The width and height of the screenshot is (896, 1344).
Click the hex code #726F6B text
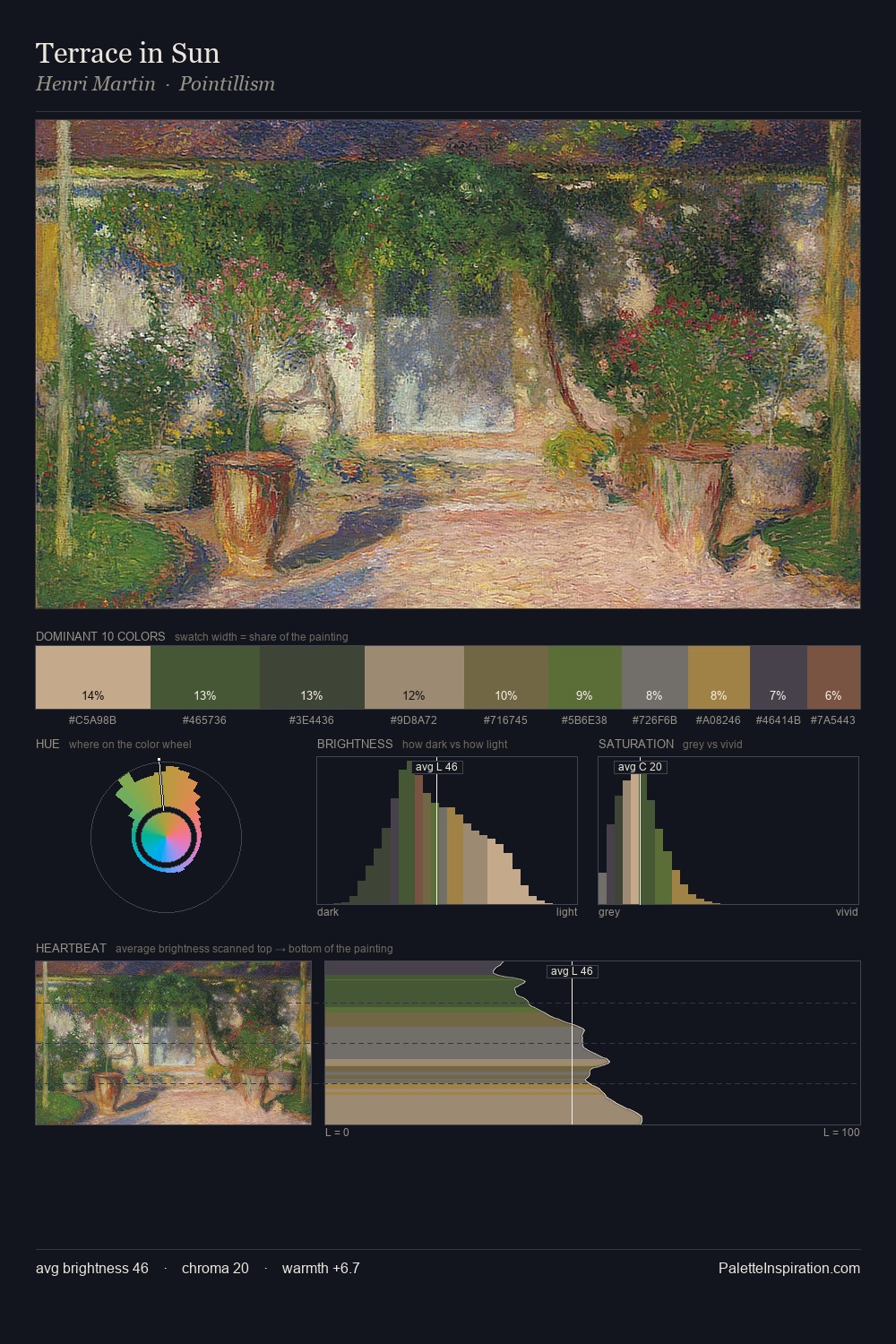tap(654, 719)
